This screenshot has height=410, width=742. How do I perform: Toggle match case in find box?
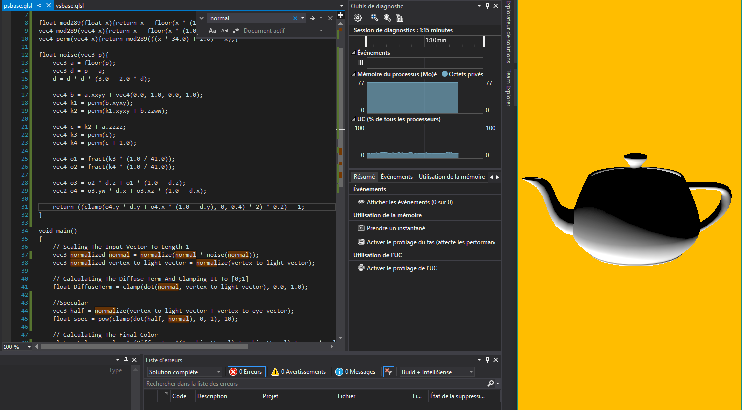[x=212, y=31]
